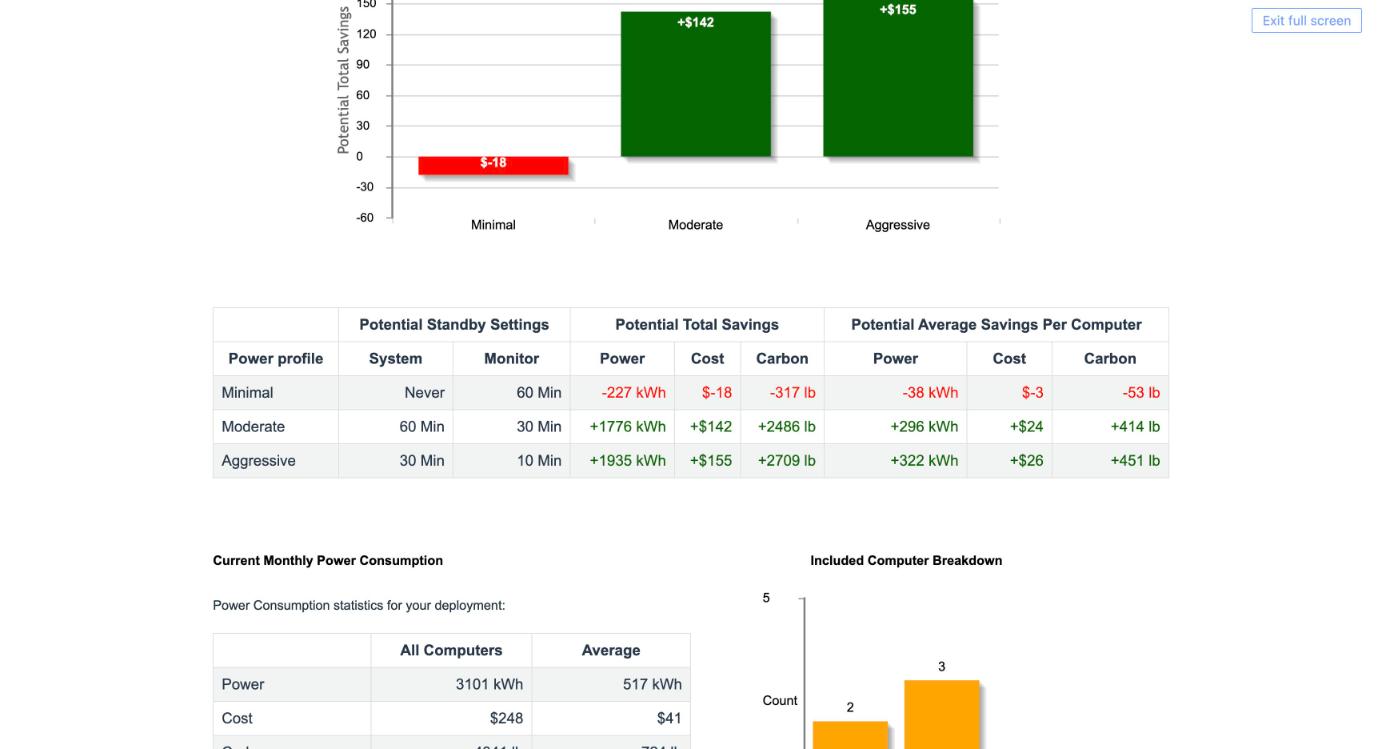Click the red Minimal $-18 chart bar
The height and width of the screenshot is (749, 1382).
493,165
